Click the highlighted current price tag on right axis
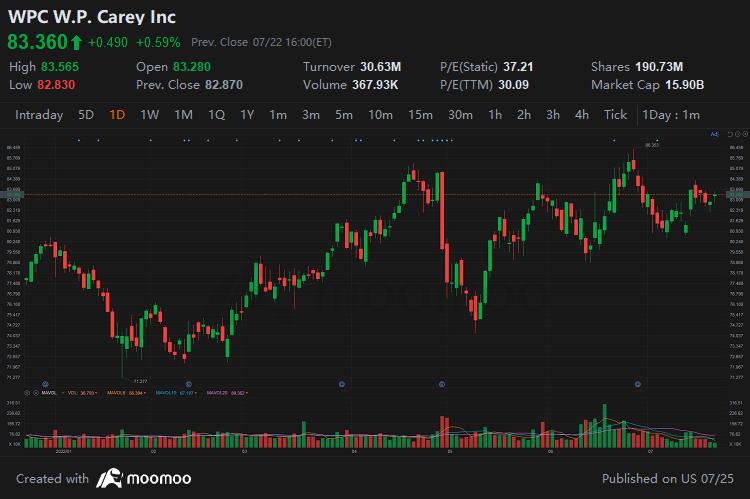This screenshot has width=750, height=499. 736,194
